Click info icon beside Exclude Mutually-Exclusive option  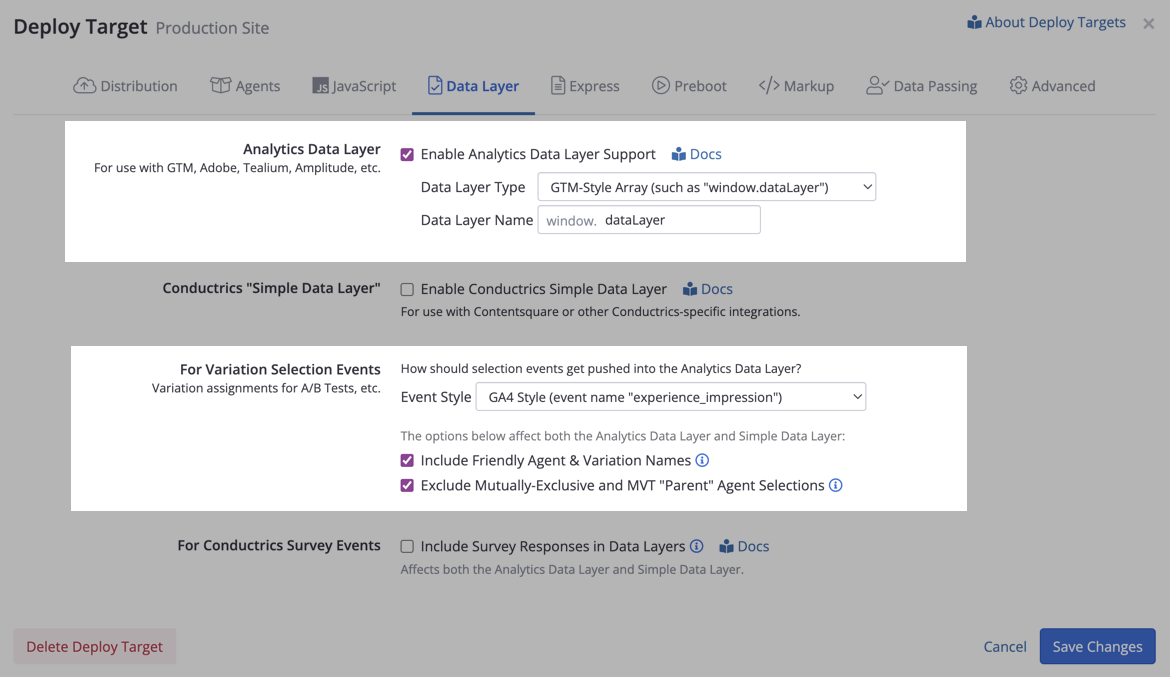[x=836, y=485]
